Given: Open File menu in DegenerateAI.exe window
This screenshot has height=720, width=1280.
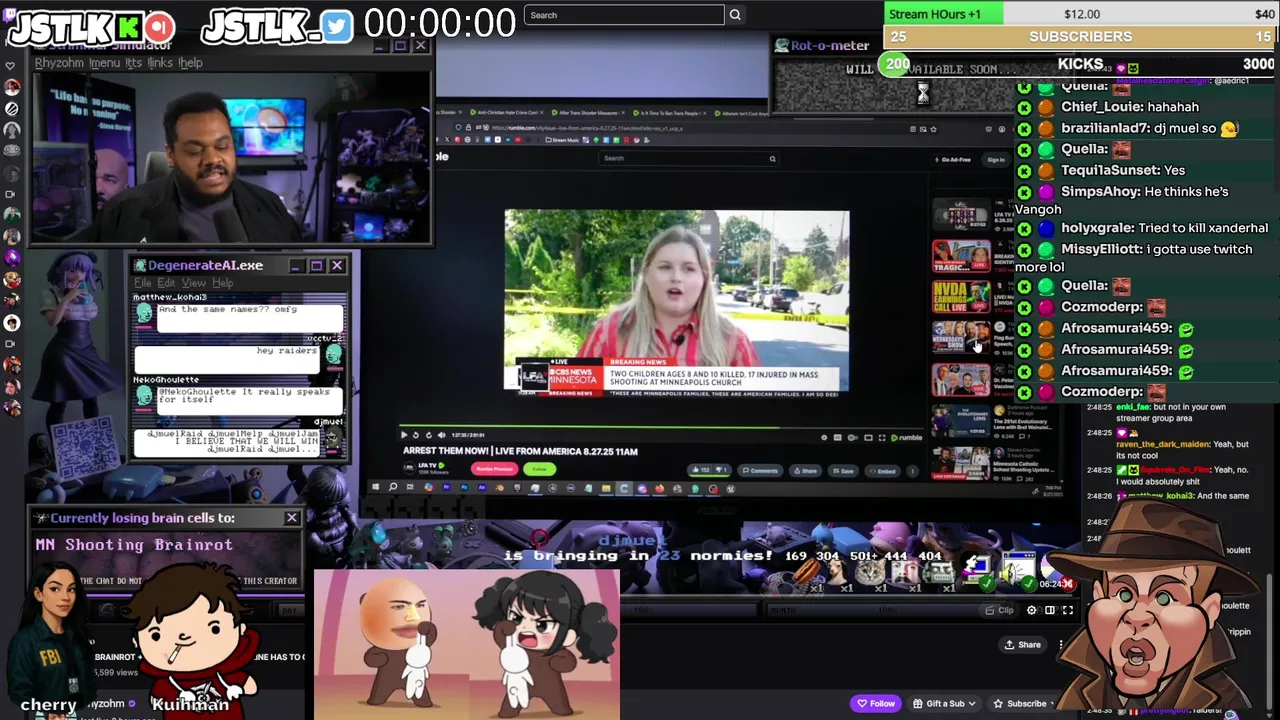Looking at the screenshot, I should pyautogui.click(x=143, y=283).
